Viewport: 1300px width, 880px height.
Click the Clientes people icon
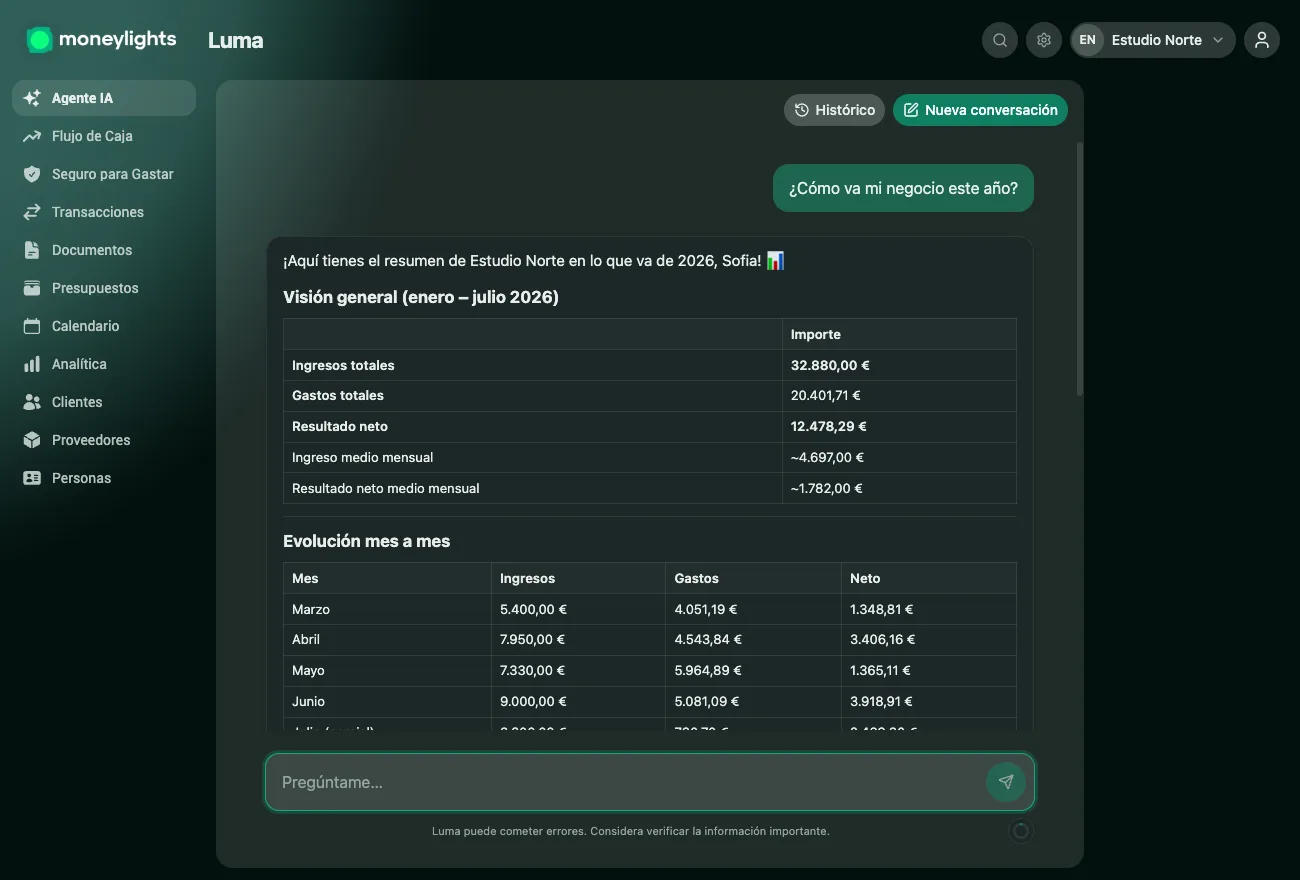pos(32,402)
